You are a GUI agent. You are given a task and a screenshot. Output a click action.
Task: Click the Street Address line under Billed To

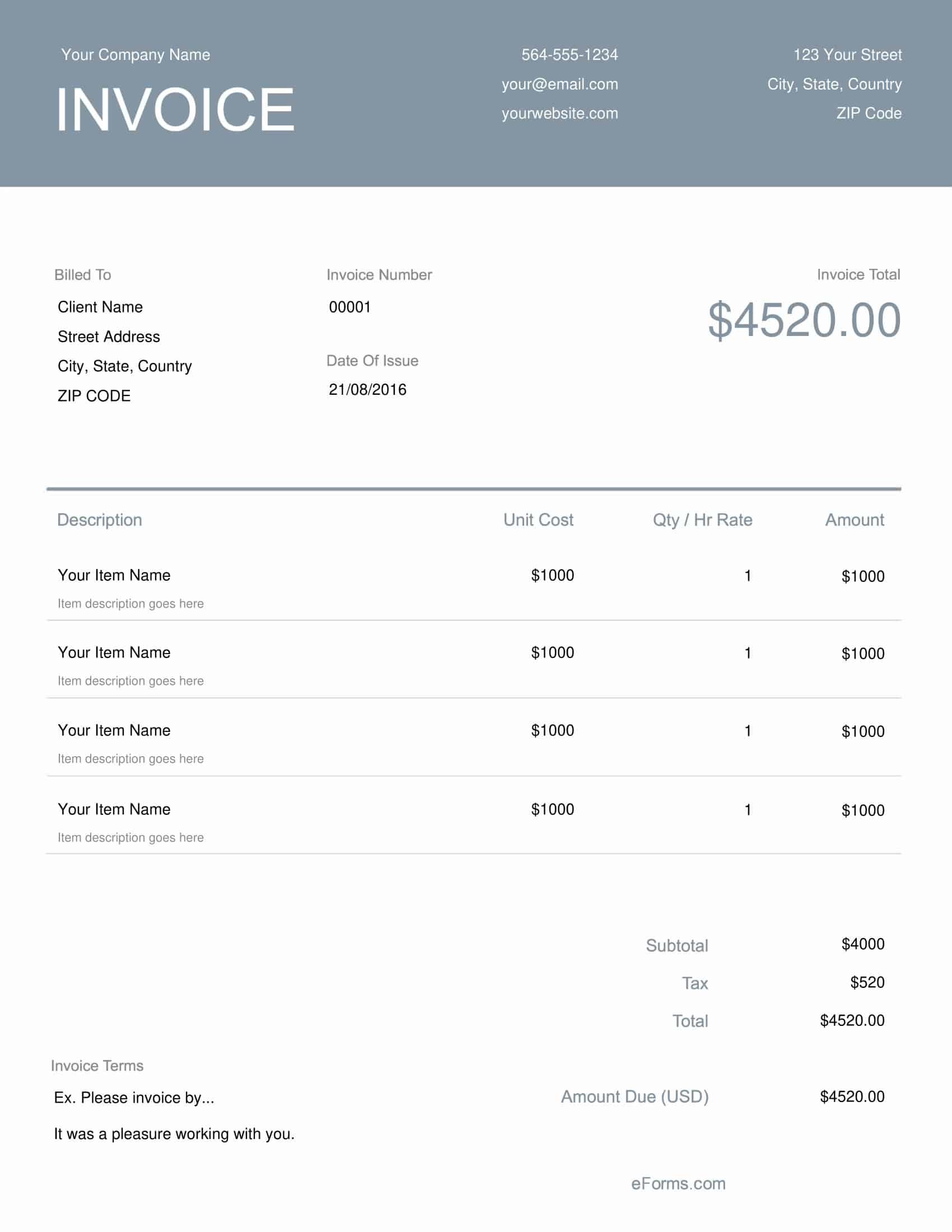108,335
